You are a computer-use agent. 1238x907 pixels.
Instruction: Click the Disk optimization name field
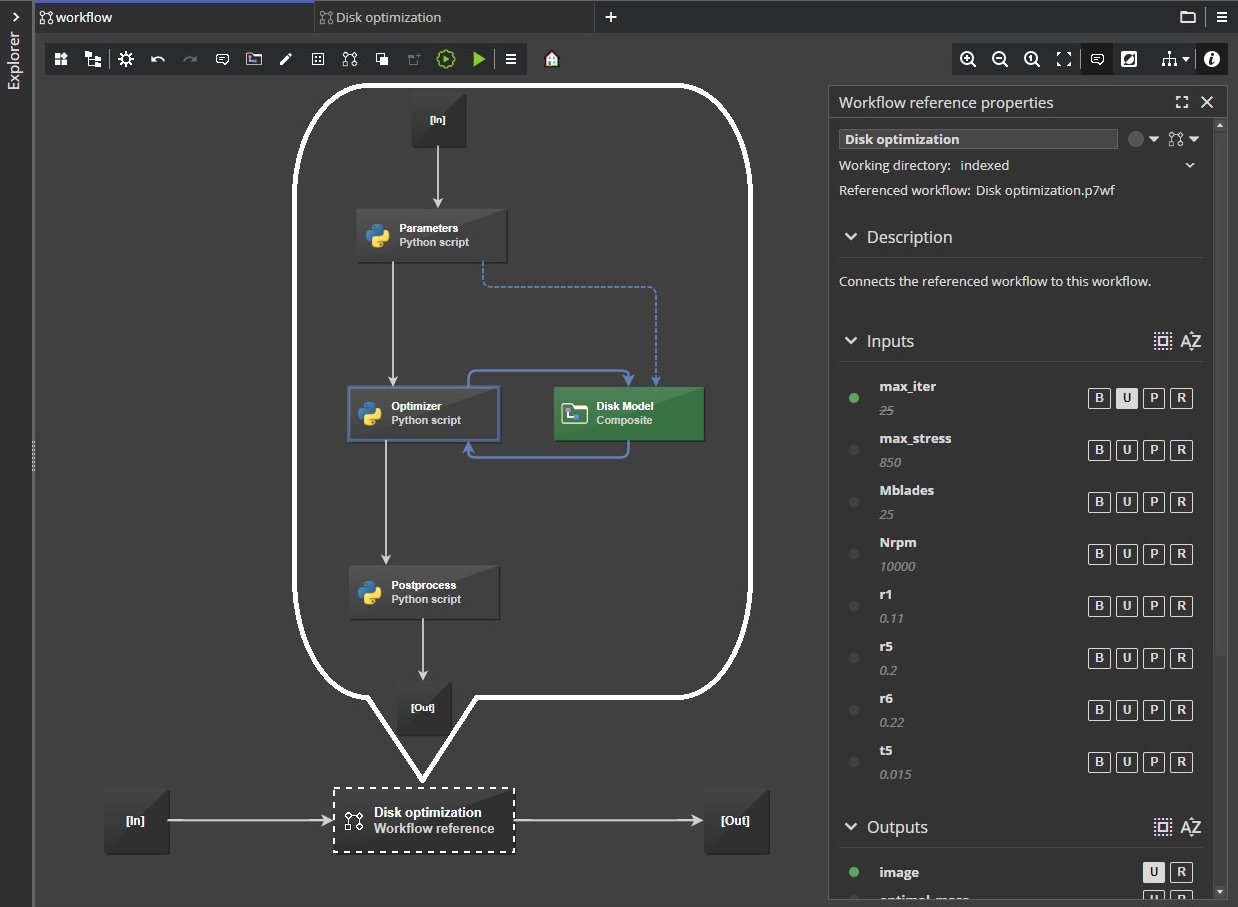tap(977, 139)
